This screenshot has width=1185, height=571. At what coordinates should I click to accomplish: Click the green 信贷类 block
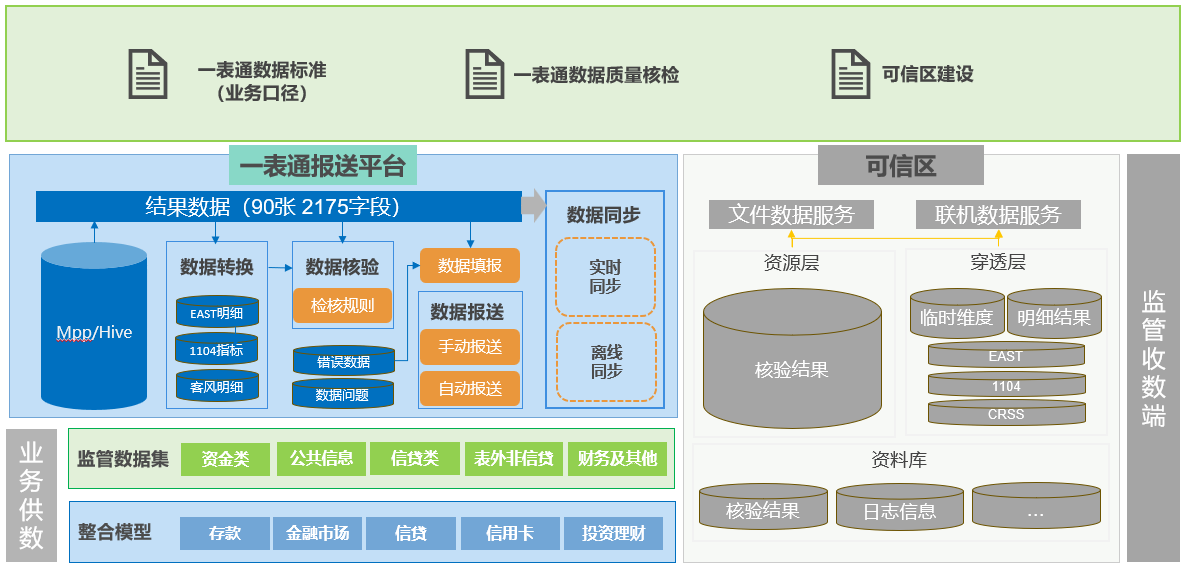tap(415, 459)
